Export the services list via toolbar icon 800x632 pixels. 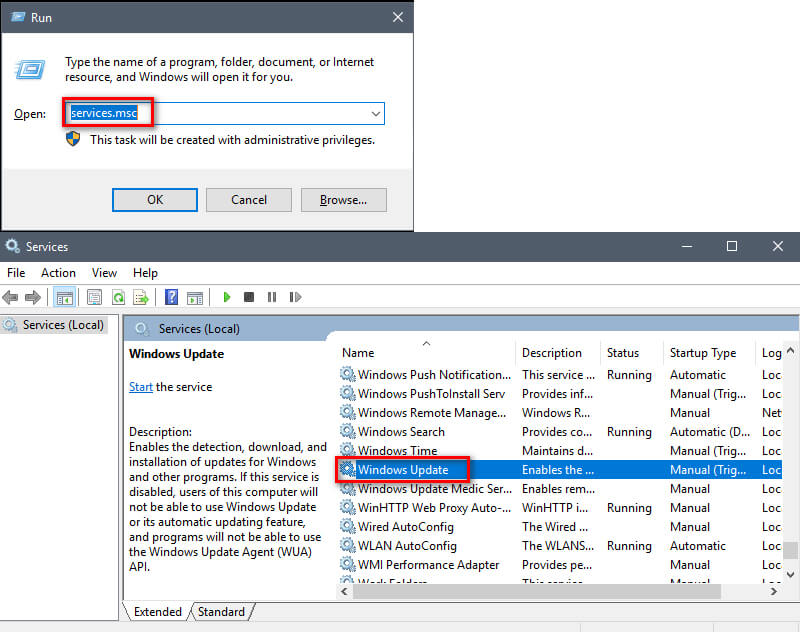tap(143, 297)
